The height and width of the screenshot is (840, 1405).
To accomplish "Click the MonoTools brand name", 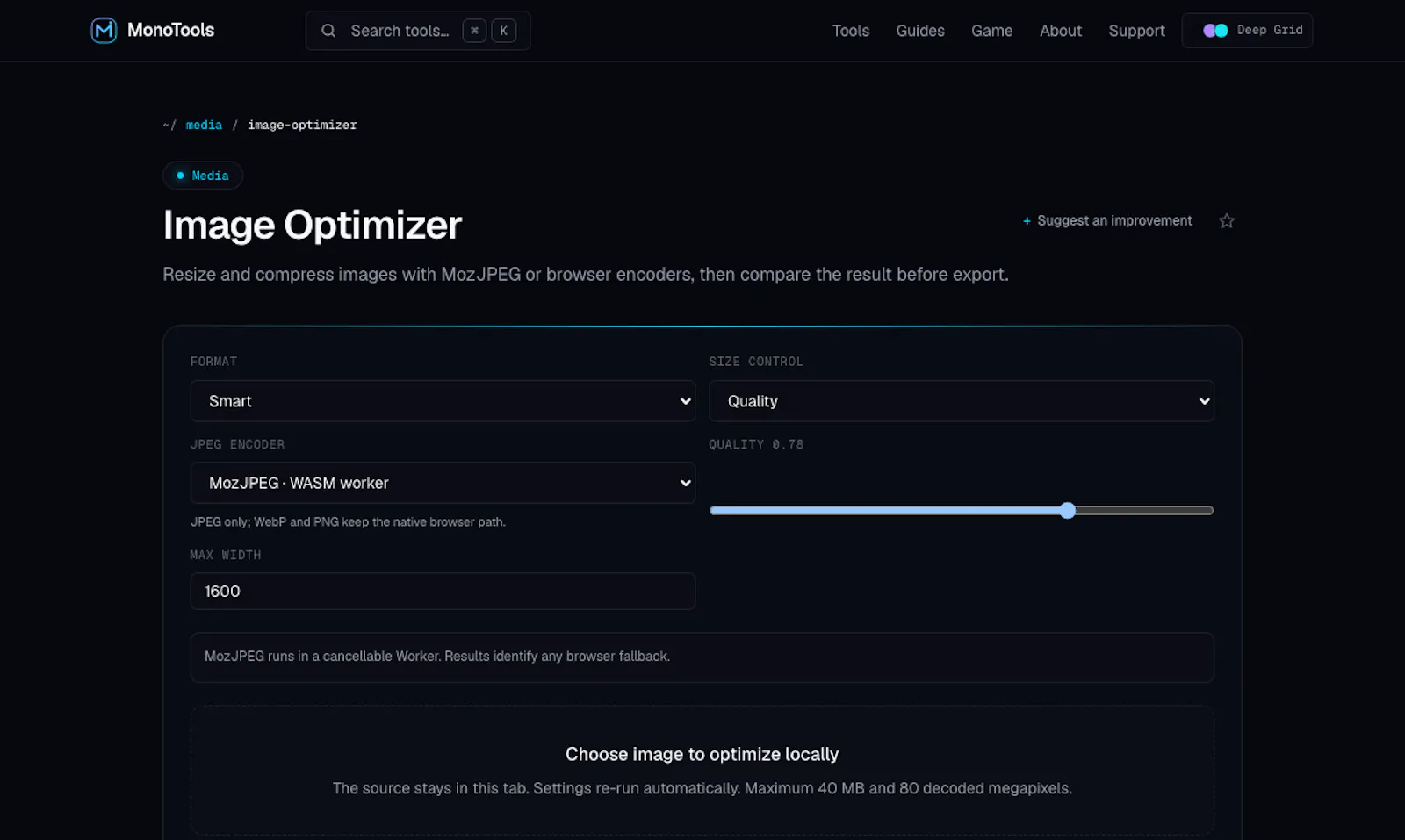I will pyautogui.click(x=171, y=31).
